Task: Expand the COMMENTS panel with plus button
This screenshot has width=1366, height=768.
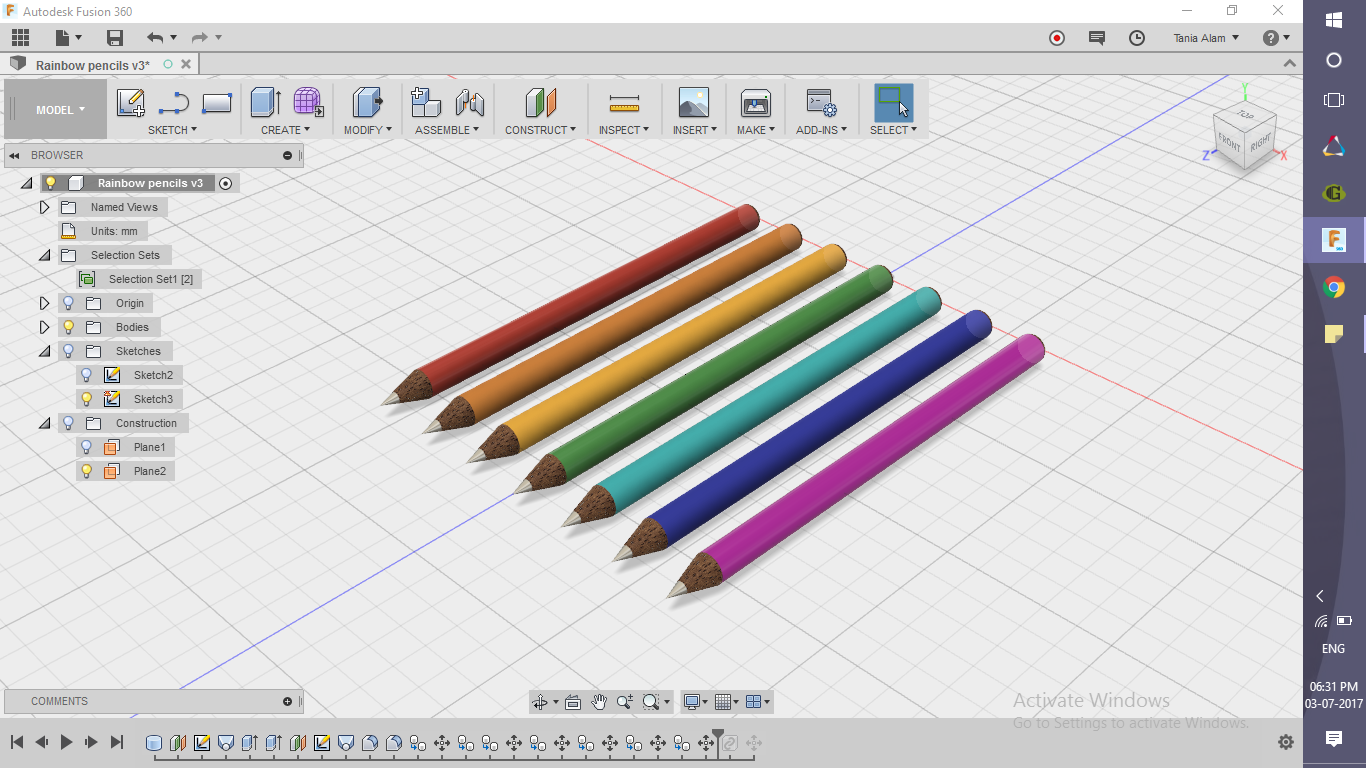Action: click(x=288, y=701)
